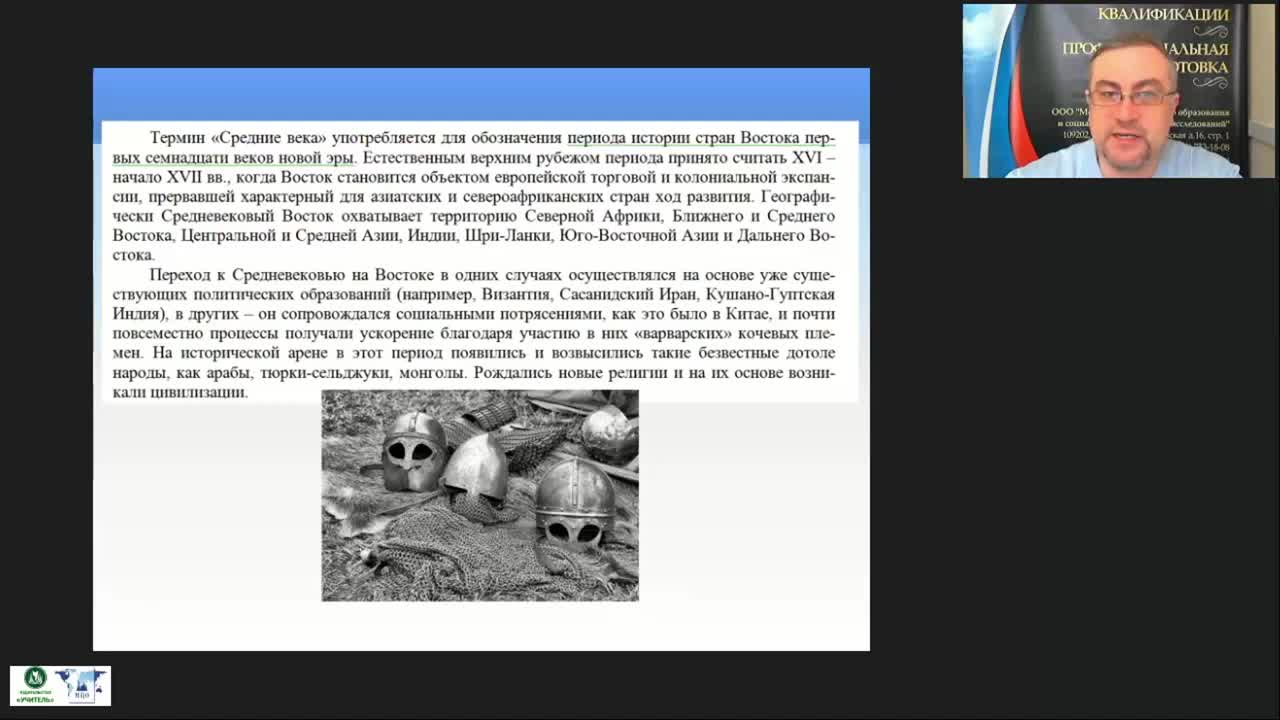Click the words 'Сасанидский Иран'
The width and height of the screenshot is (1280, 720).
[628, 295]
